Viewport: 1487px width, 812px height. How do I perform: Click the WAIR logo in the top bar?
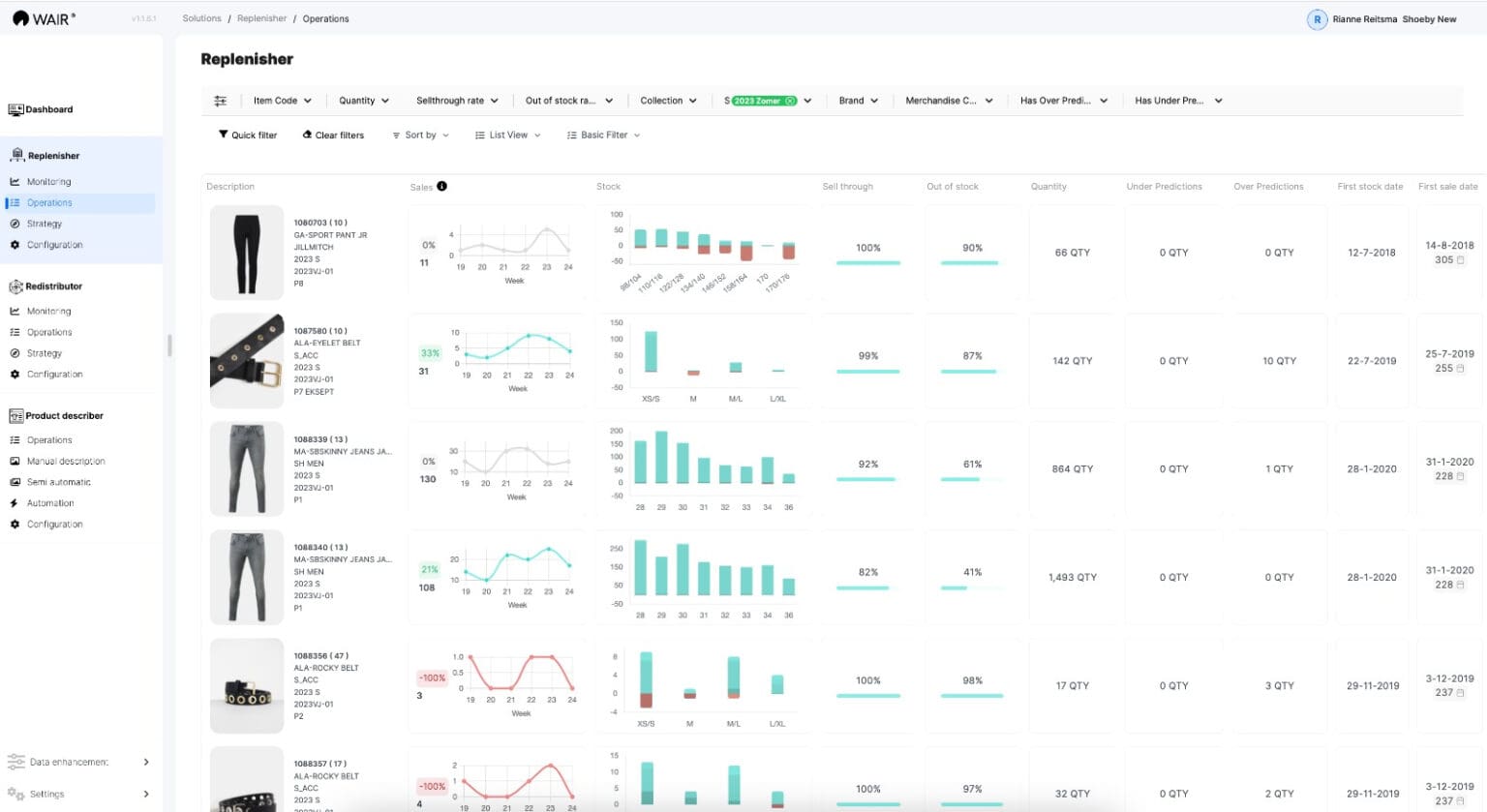click(44, 17)
